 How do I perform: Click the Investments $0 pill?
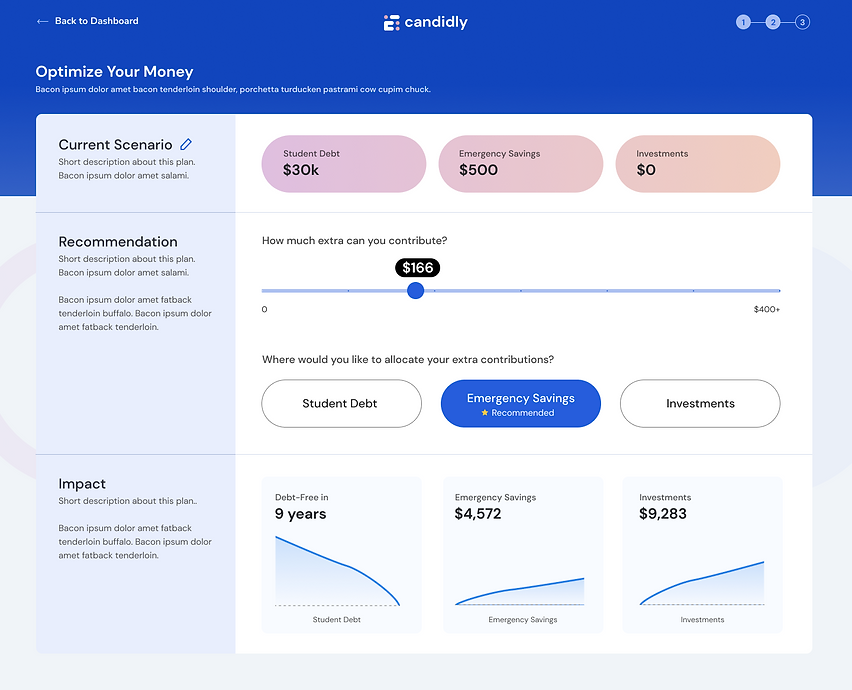pos(698,164)
